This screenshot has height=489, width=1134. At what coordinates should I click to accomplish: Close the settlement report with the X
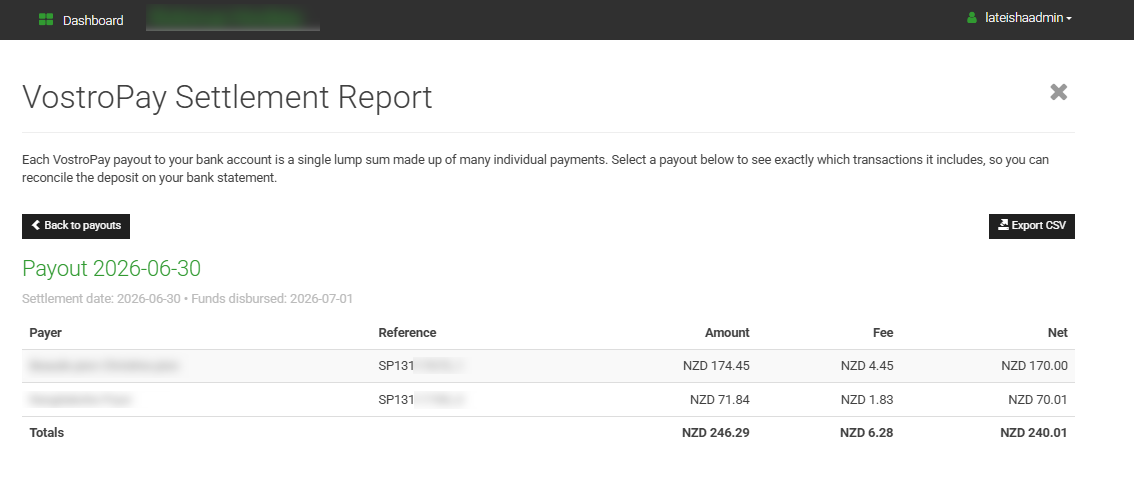(x=1059, y=92)
